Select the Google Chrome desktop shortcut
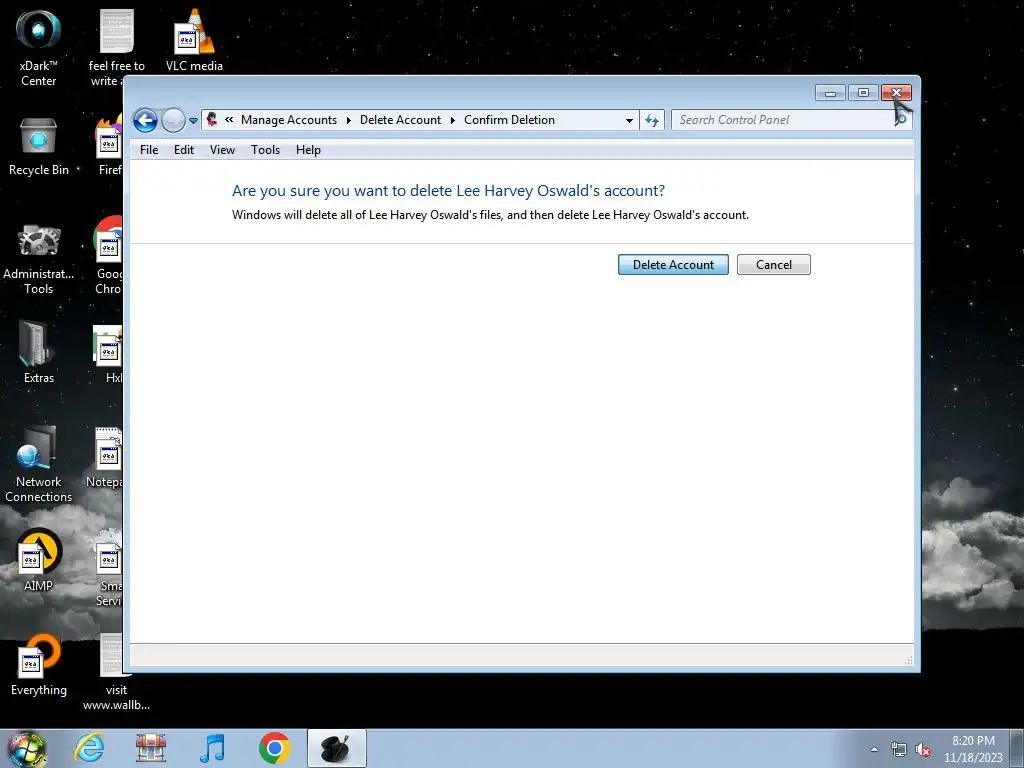Screen dimensions: 1024x768 (108, 256)
